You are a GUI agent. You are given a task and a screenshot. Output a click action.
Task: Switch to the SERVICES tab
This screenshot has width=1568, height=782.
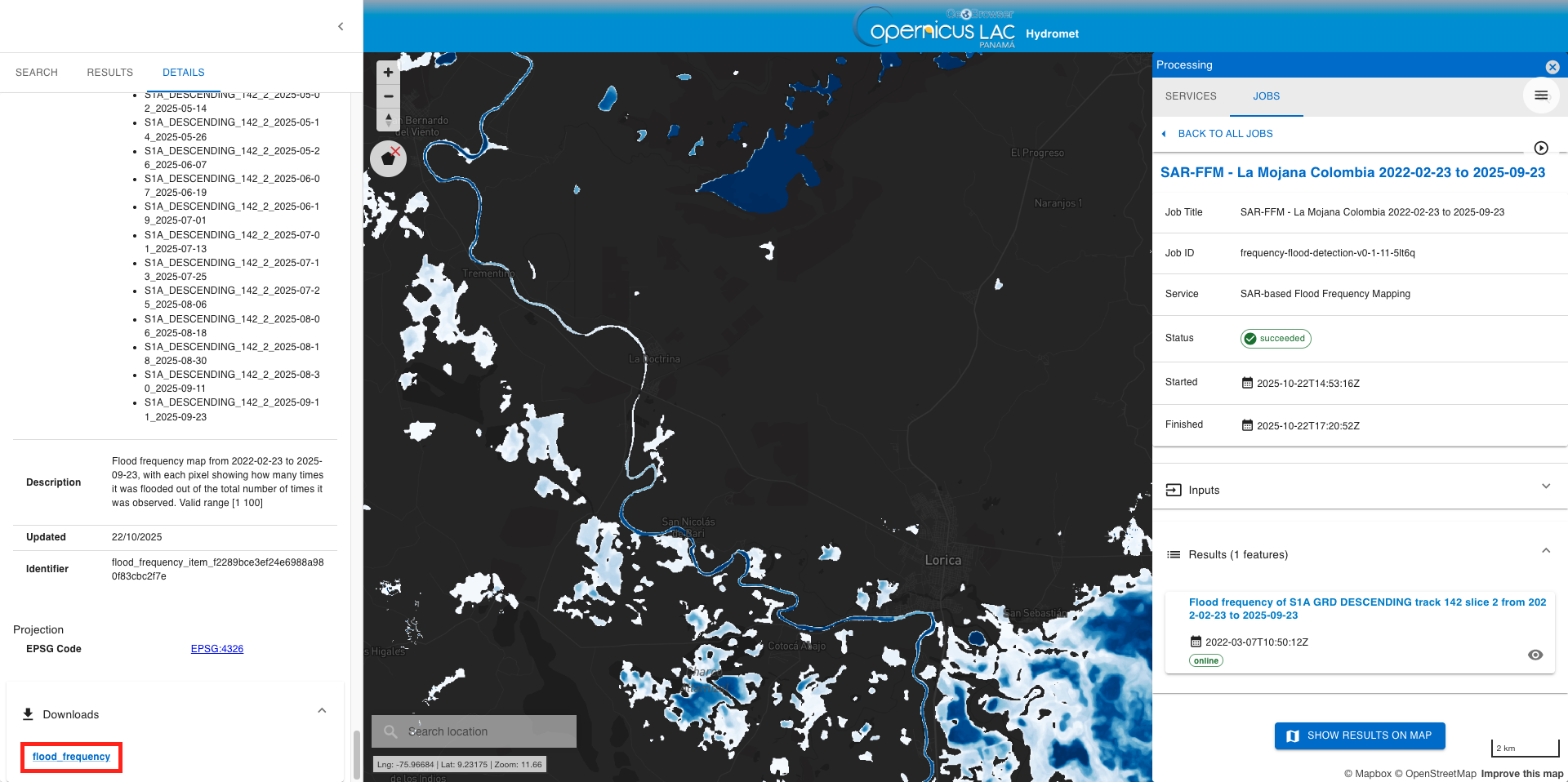(x=1190, y=96)
